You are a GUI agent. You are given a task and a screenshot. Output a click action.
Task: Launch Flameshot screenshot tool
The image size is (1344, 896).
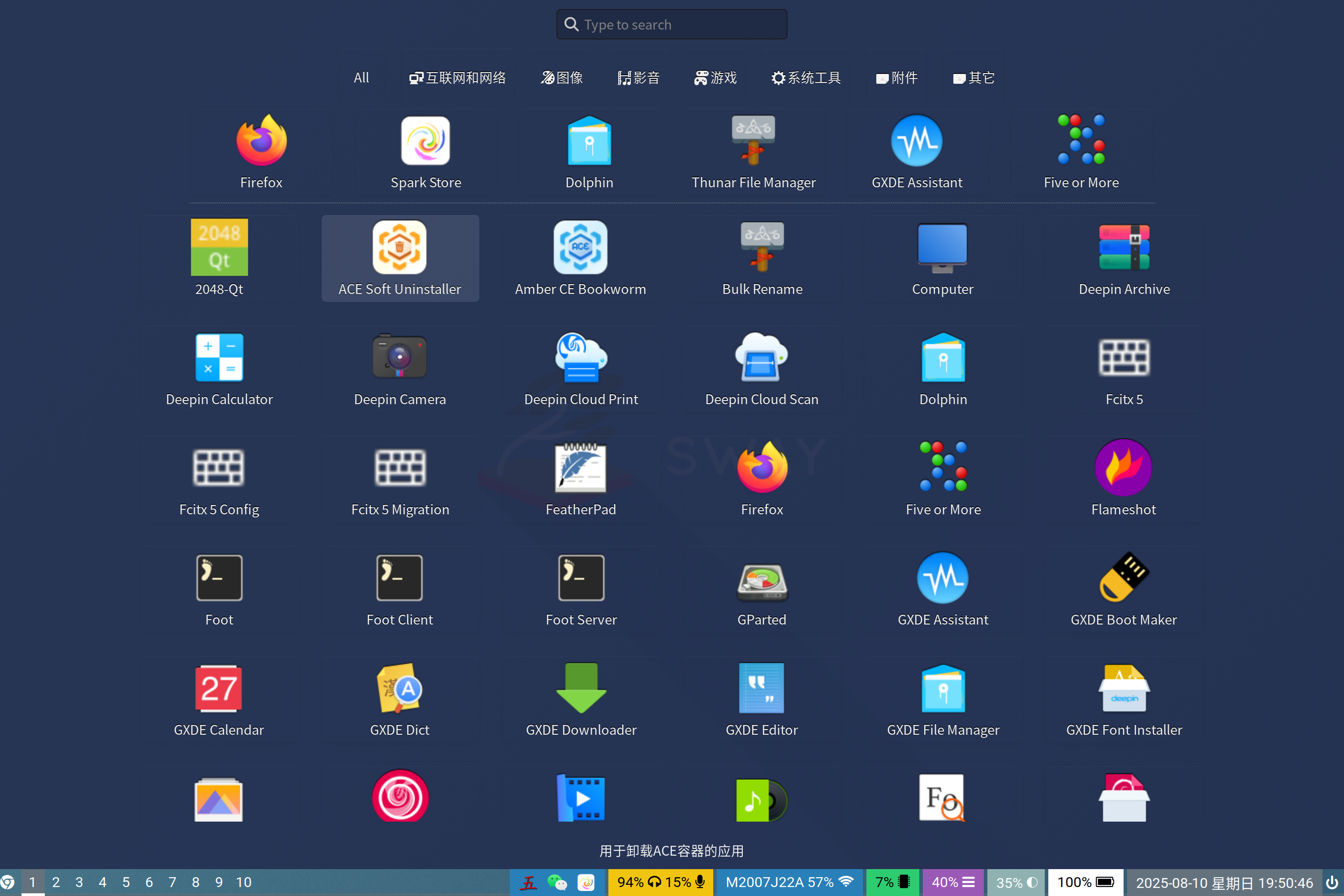pos(1124,479)
